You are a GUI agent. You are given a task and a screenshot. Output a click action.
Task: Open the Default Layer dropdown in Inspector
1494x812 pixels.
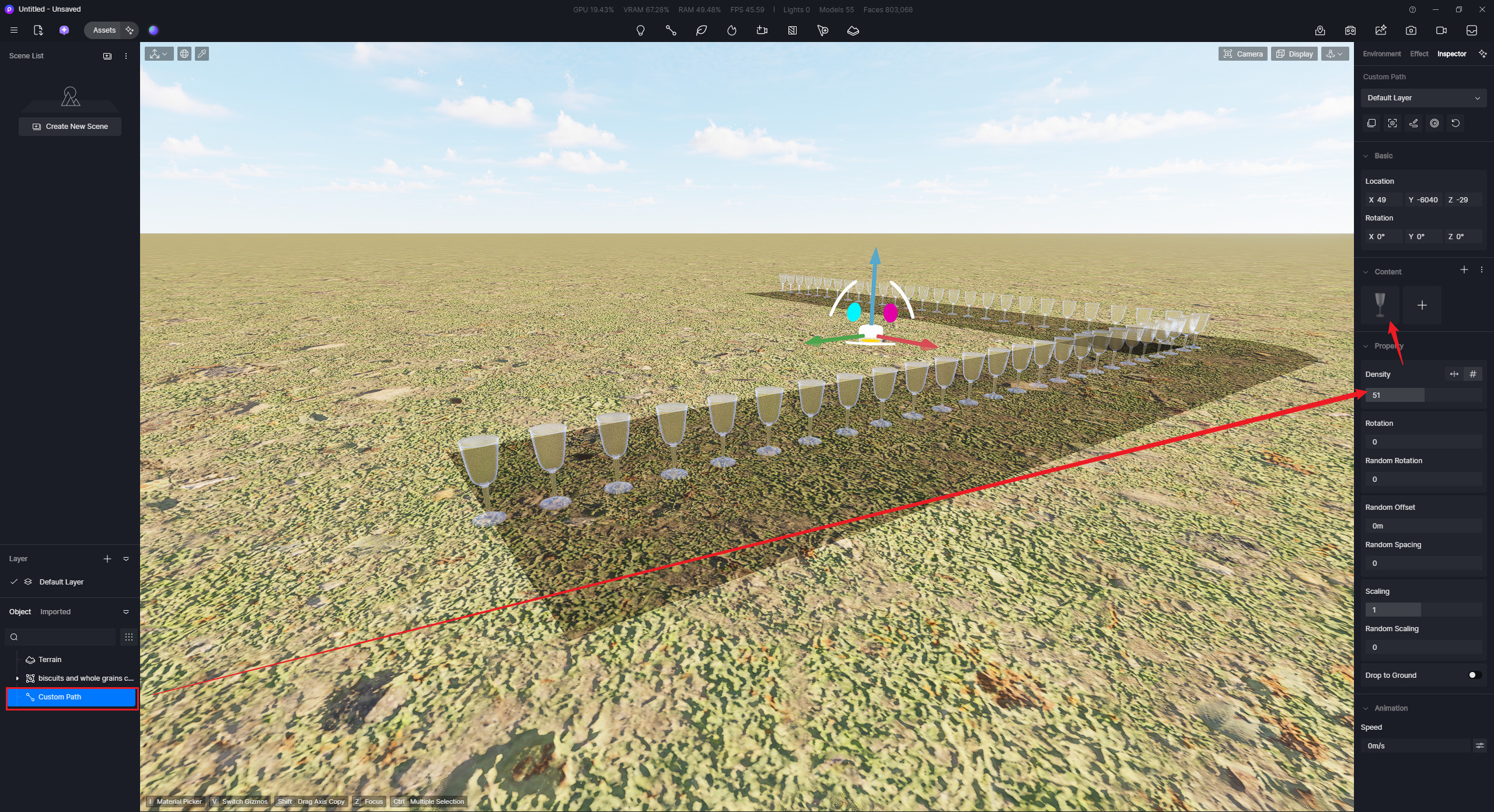click(1423, 98)
